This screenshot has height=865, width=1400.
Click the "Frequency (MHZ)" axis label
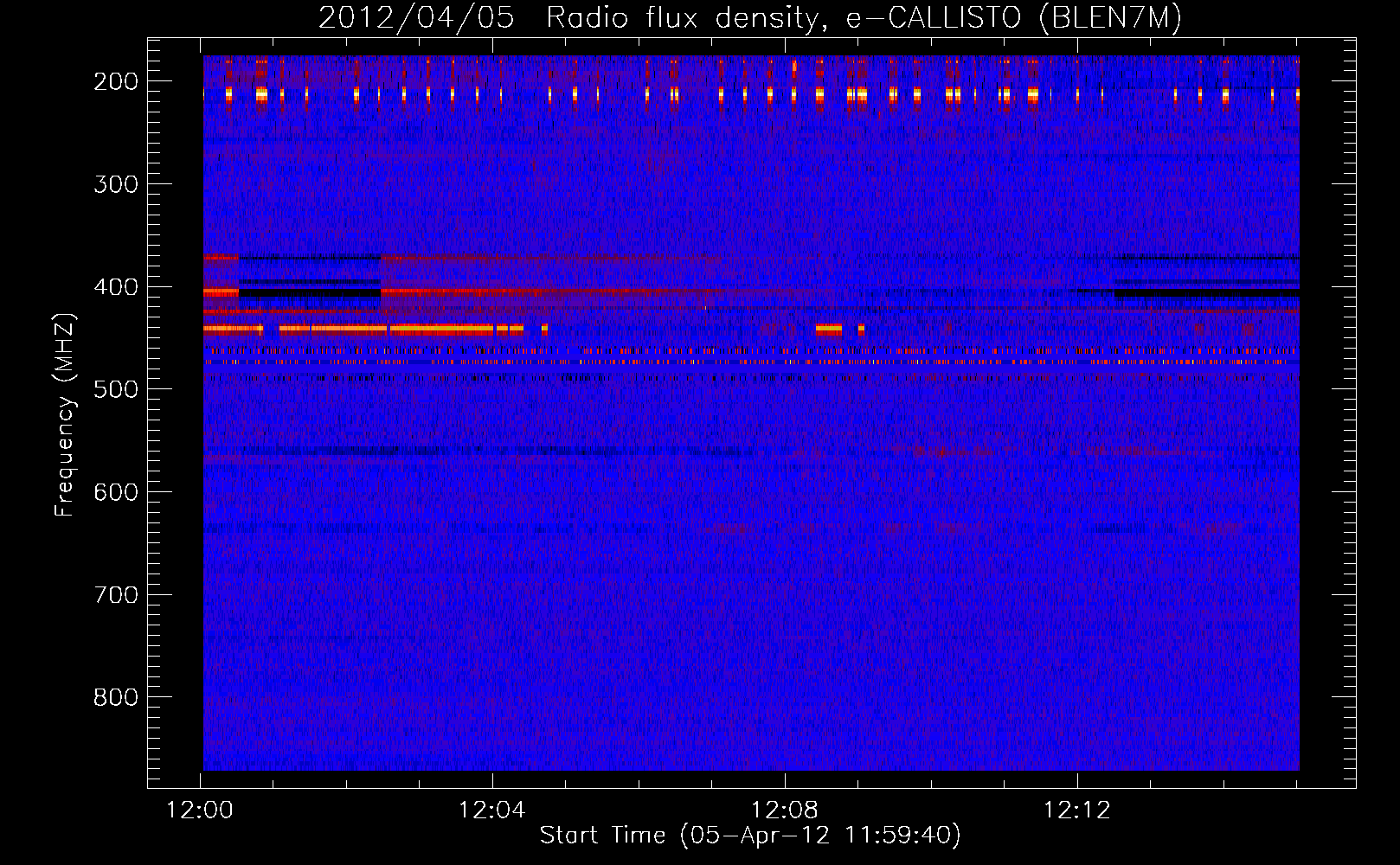tap(65, 414)
